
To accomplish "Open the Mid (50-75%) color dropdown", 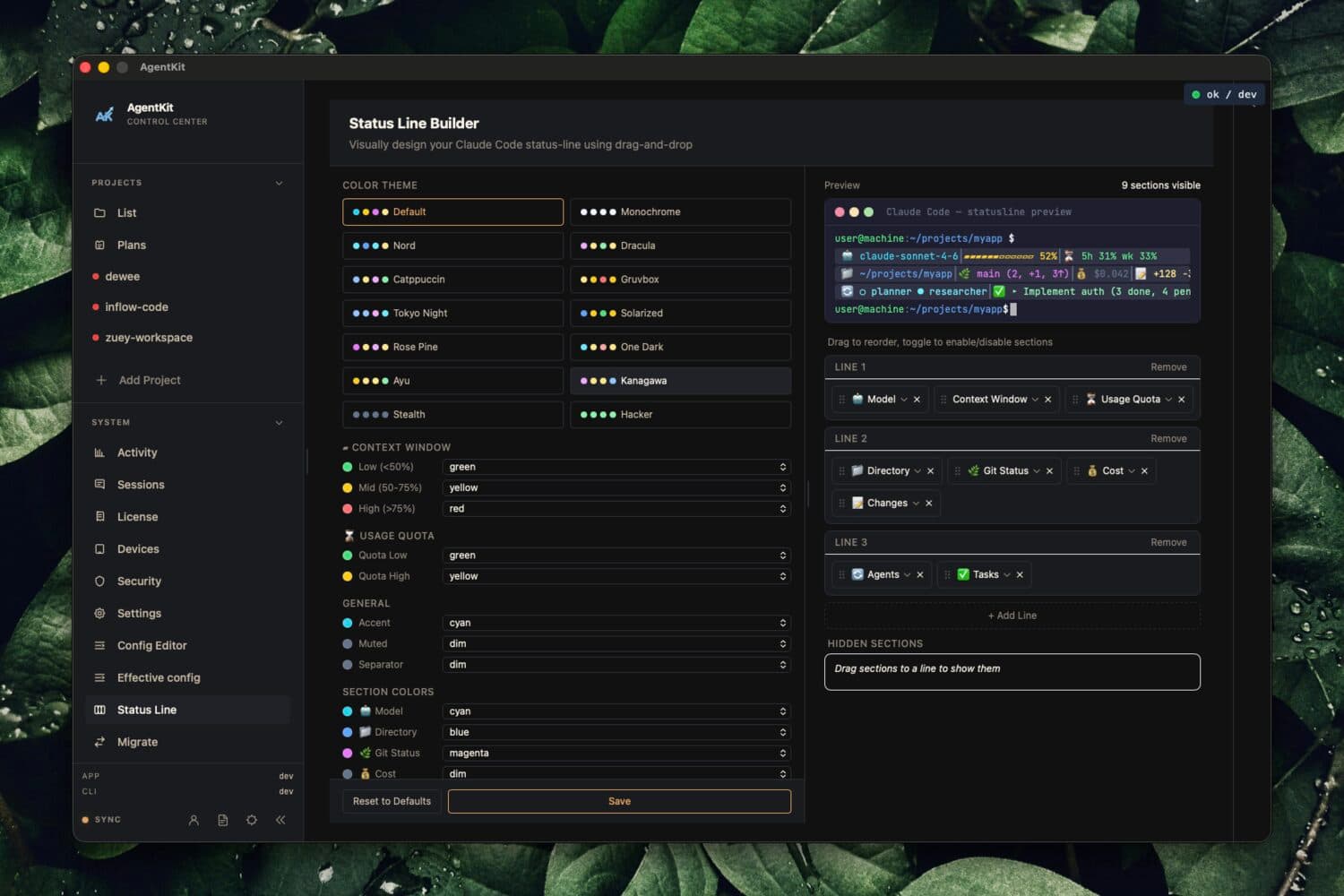I will [616, 487].
